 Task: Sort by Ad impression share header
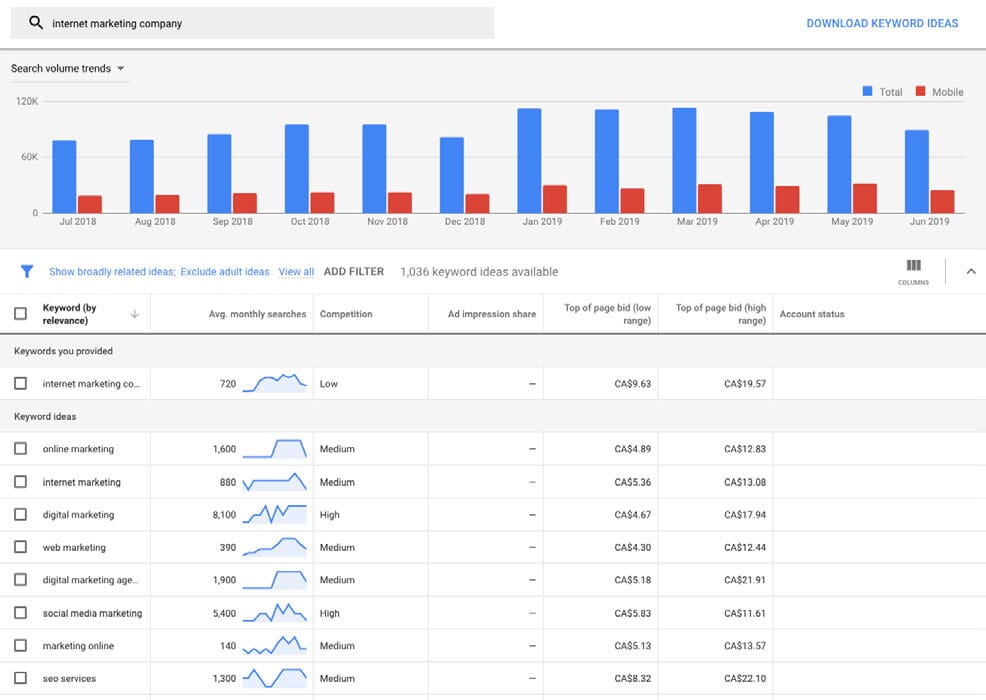point(492,314)
